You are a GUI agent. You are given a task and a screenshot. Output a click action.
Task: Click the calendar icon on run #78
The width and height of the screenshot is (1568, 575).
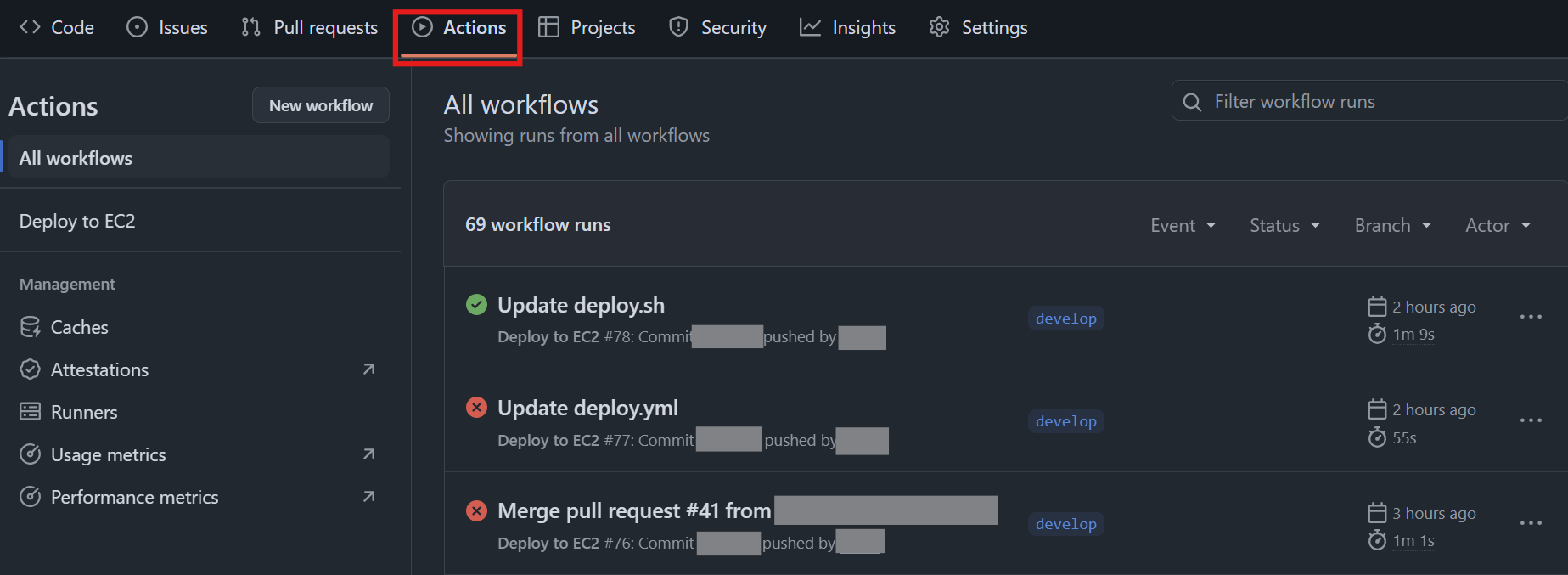click(x=1377, y=307)
